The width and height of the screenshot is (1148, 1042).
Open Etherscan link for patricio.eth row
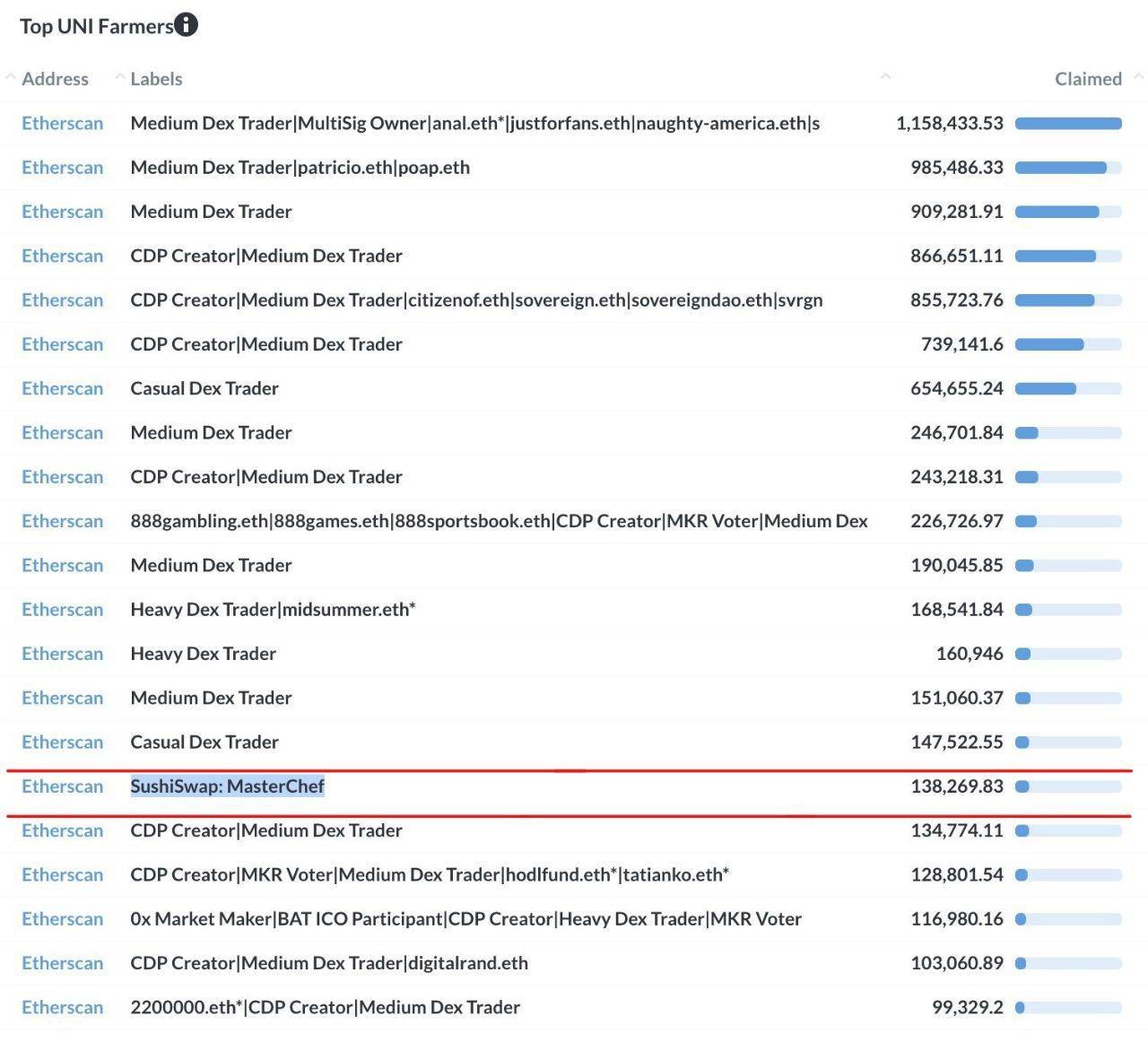point(62,168)
